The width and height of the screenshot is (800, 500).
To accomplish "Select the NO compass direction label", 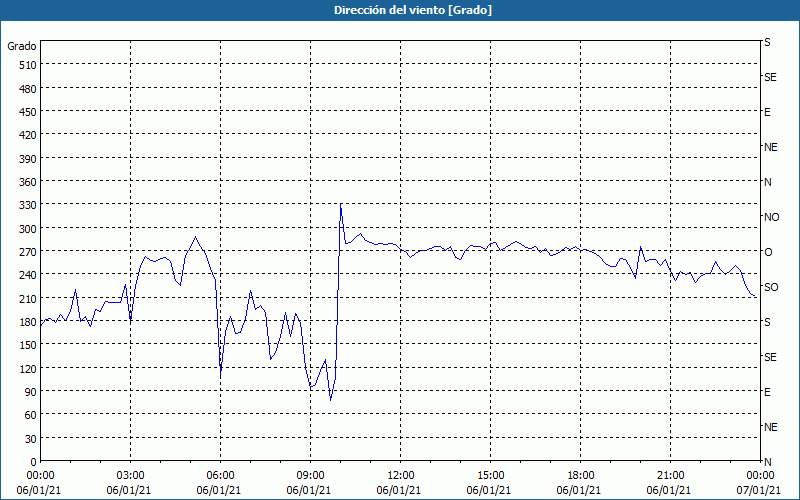I will click(771, 217).
